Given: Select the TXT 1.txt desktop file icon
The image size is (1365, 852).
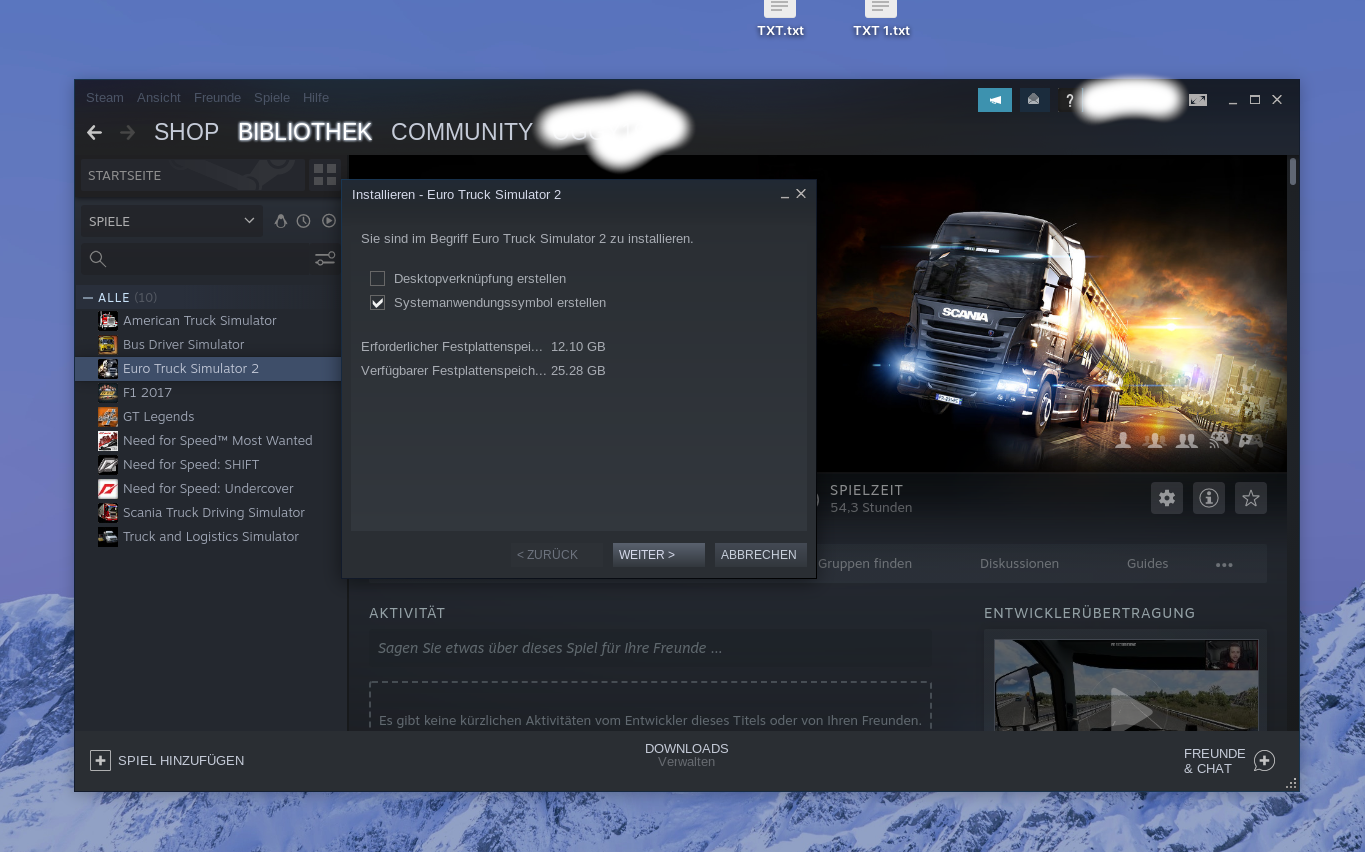Looking at the screenshot, I should [x=881, y=8].
